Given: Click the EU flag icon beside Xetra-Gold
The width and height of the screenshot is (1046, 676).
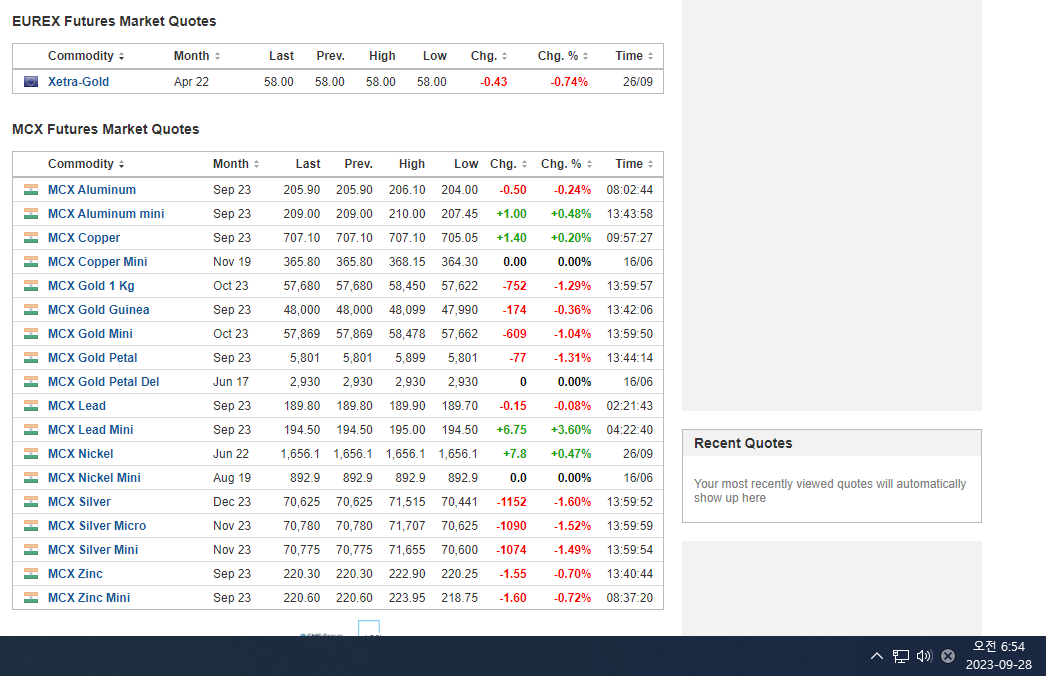Looking at the screenshot, I should 31,81.
